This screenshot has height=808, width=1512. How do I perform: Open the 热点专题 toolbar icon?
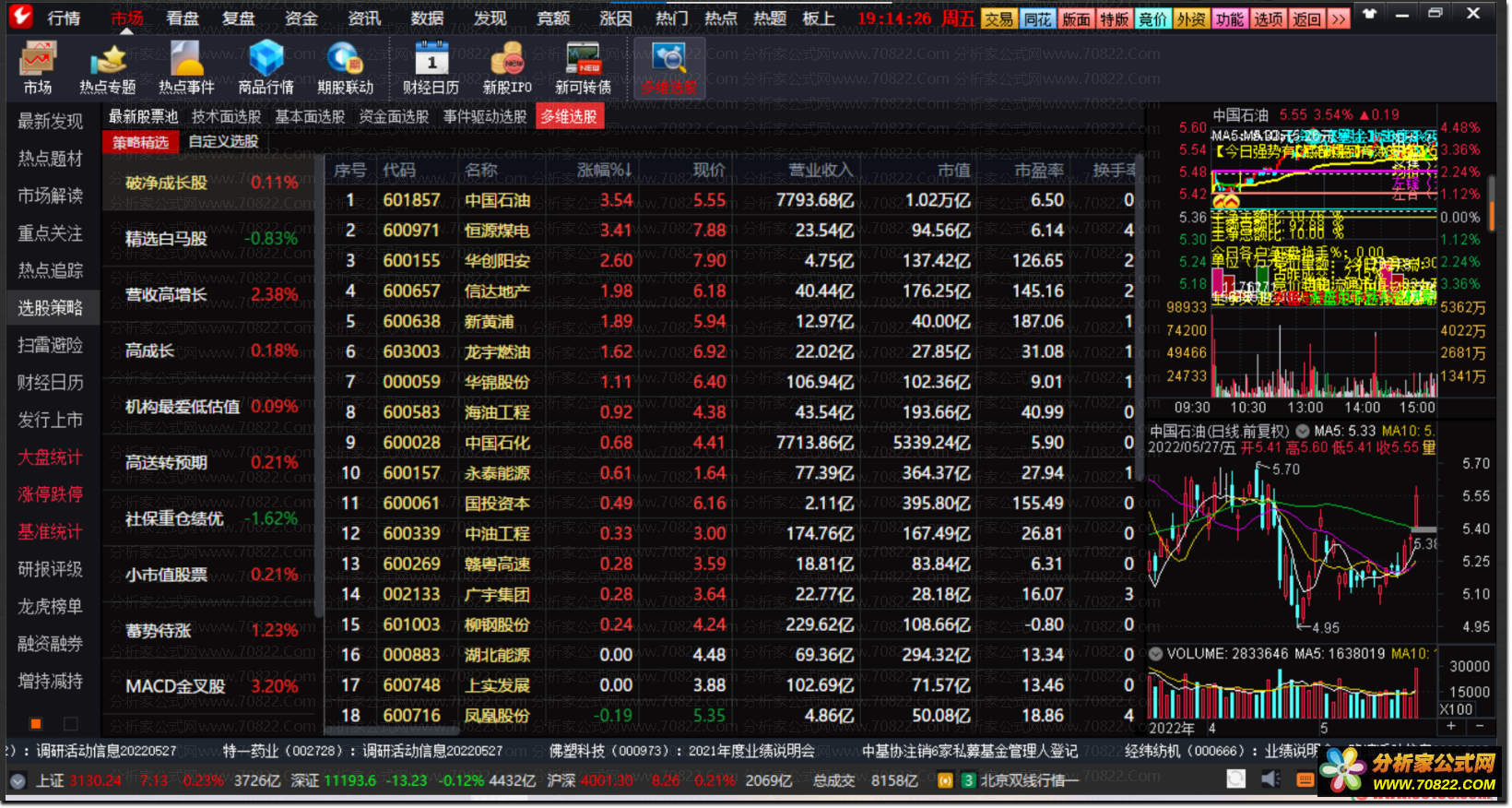pos(107,68)
